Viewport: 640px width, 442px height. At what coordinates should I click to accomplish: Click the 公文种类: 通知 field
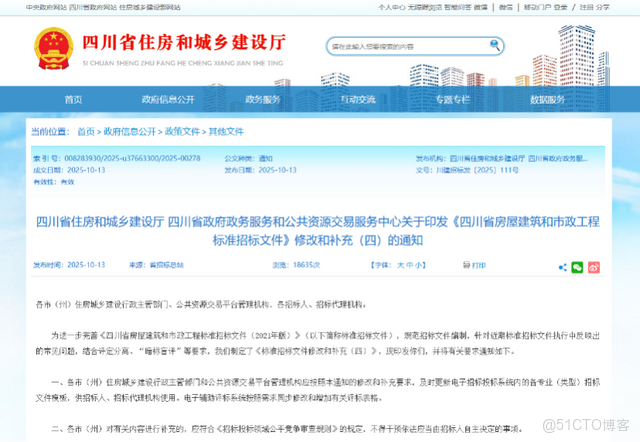pyautogui.click(x=249, y=158)
